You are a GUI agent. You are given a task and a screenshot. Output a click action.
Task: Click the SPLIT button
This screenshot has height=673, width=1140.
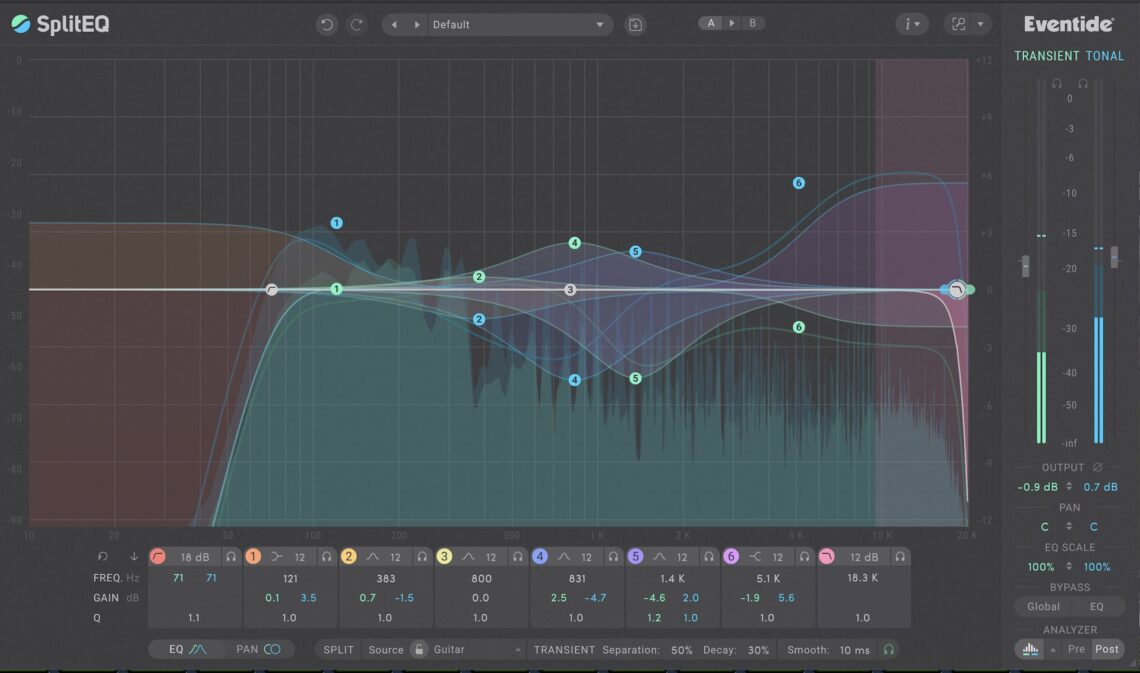click(x=338, y=650)
